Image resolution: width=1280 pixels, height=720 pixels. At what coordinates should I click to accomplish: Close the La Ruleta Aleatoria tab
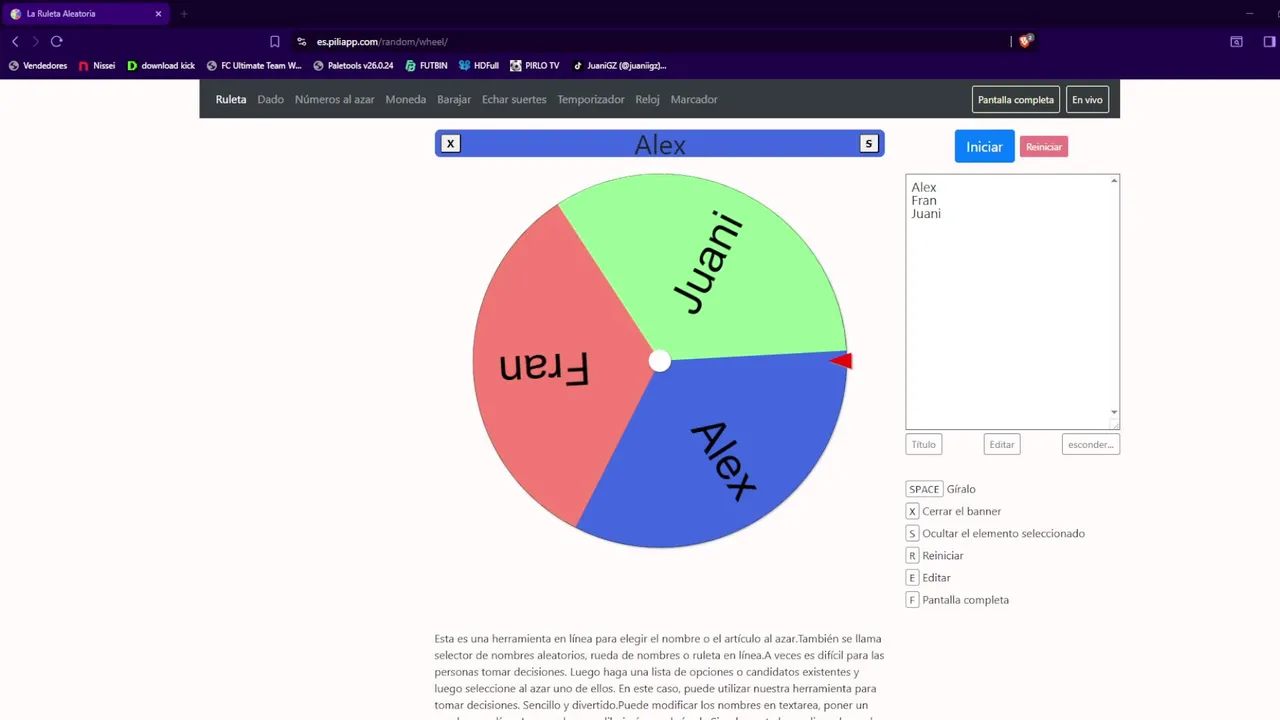(158, 14)
